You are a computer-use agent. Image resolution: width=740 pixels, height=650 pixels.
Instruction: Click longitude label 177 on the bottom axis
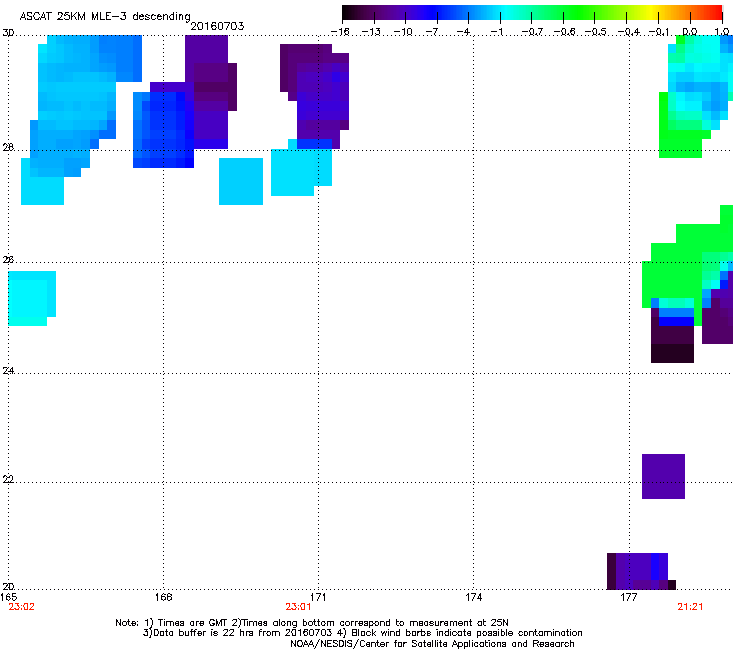(x=628, y=597)
